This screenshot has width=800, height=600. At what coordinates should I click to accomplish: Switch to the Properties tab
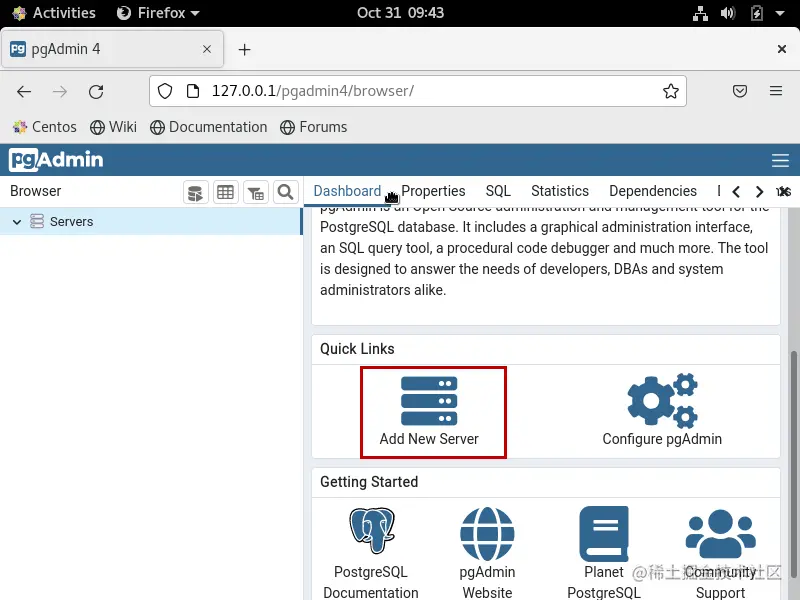click(x=433, y=191)
